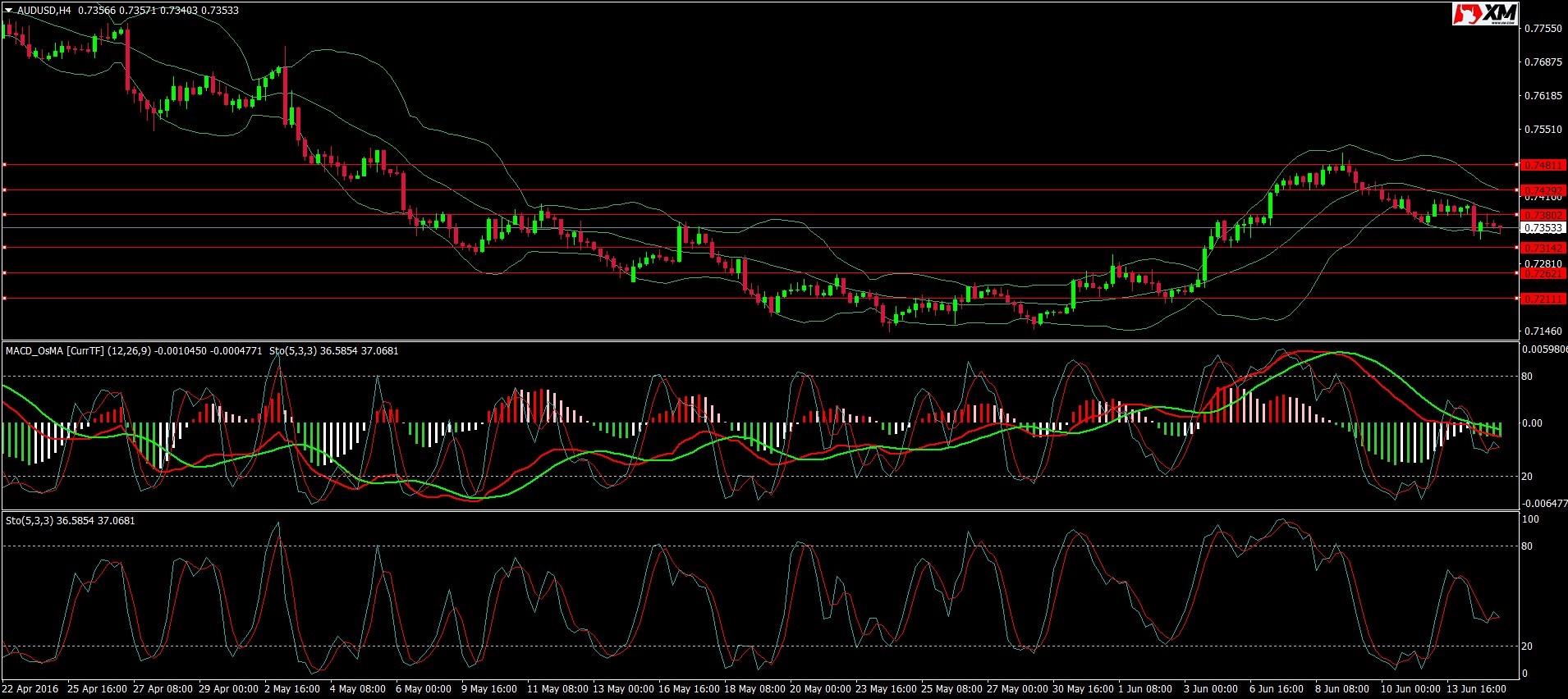Click the 16 May 16:00 time label

pyautogui.click(x=688, y=689)
